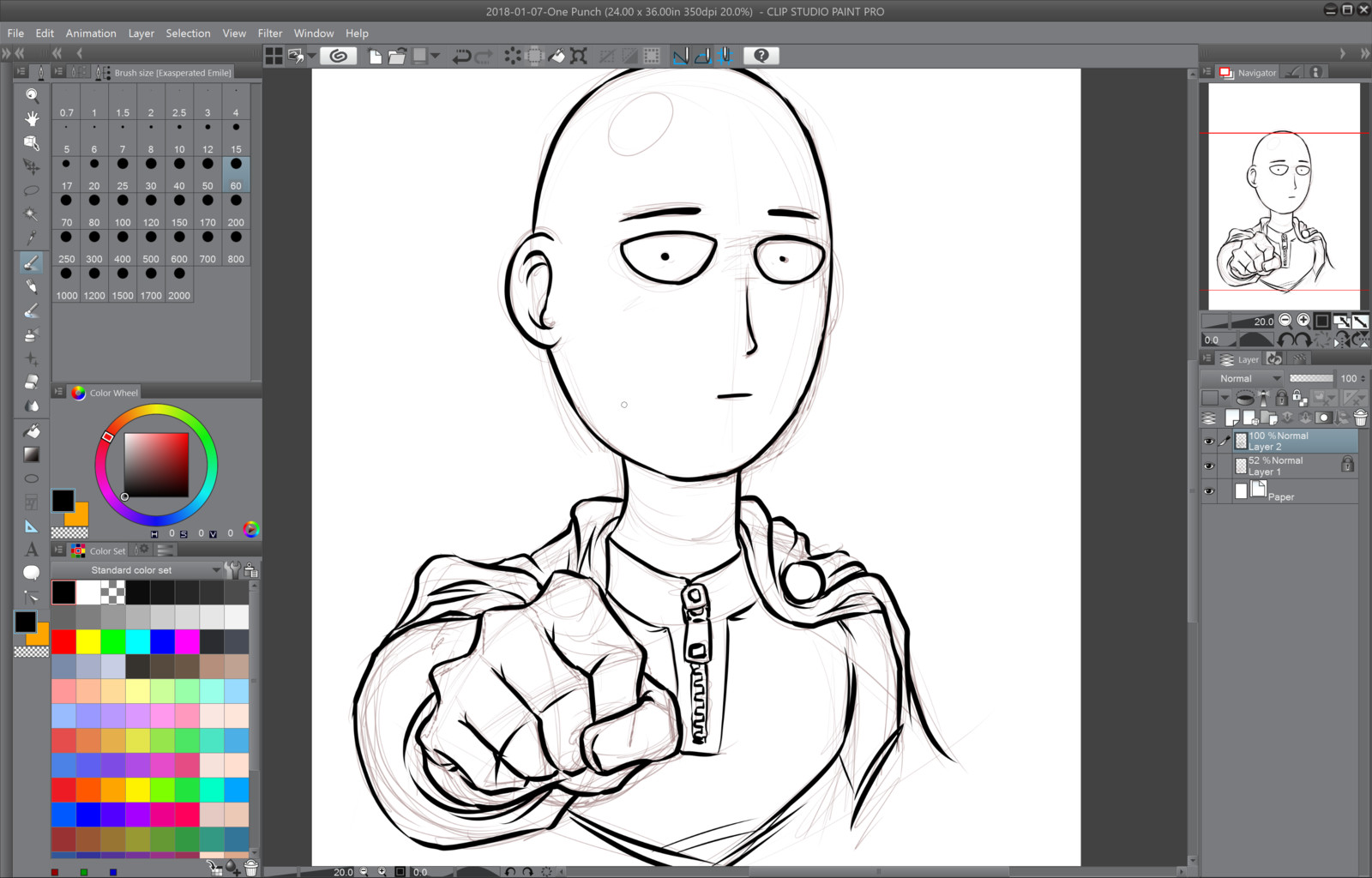Viewport: 1372px width, 878px height.
Task: Select the Eyedropper tool
Action: [32, 238]
